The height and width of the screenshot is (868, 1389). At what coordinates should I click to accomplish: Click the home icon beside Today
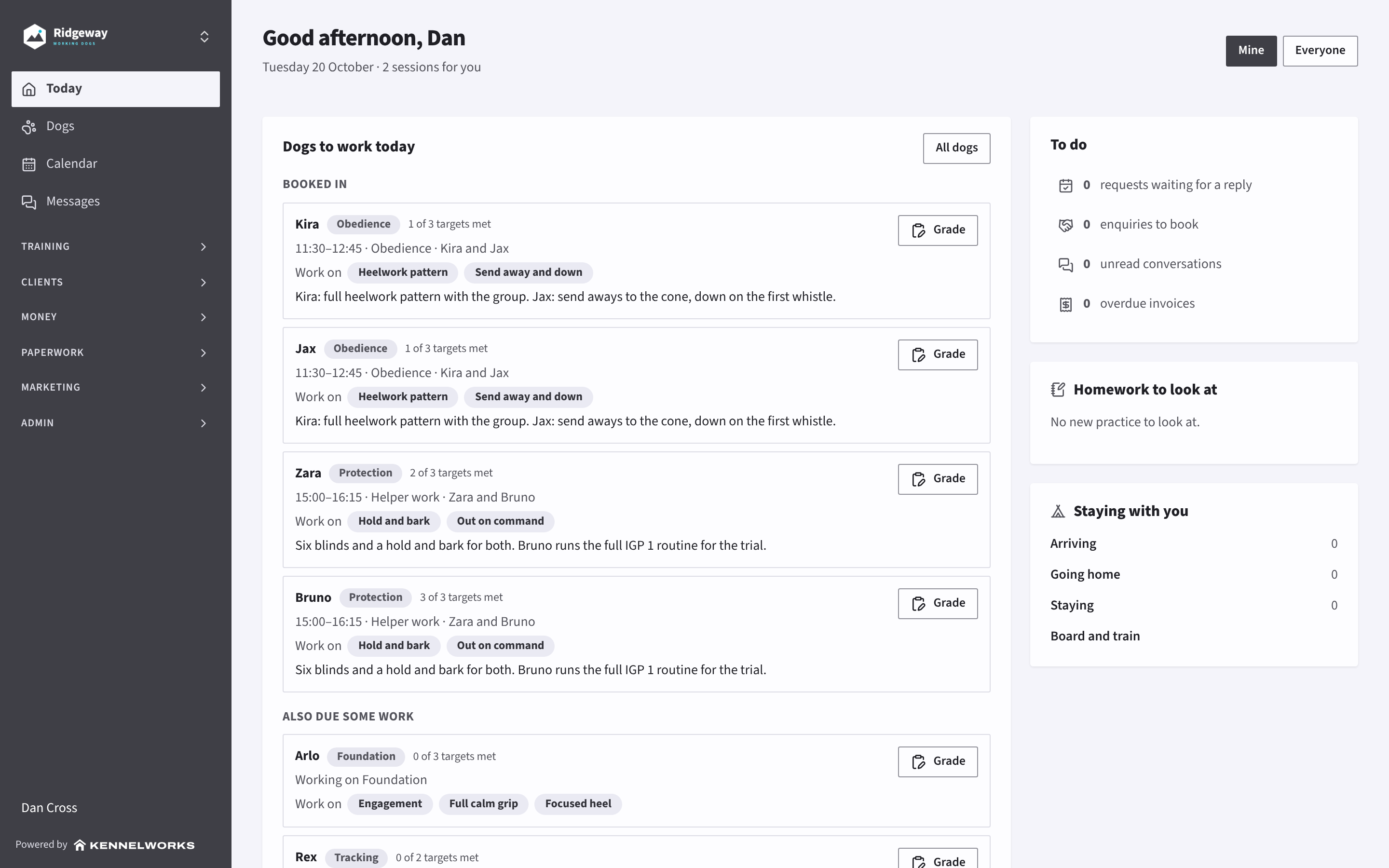tap(29, 89)
